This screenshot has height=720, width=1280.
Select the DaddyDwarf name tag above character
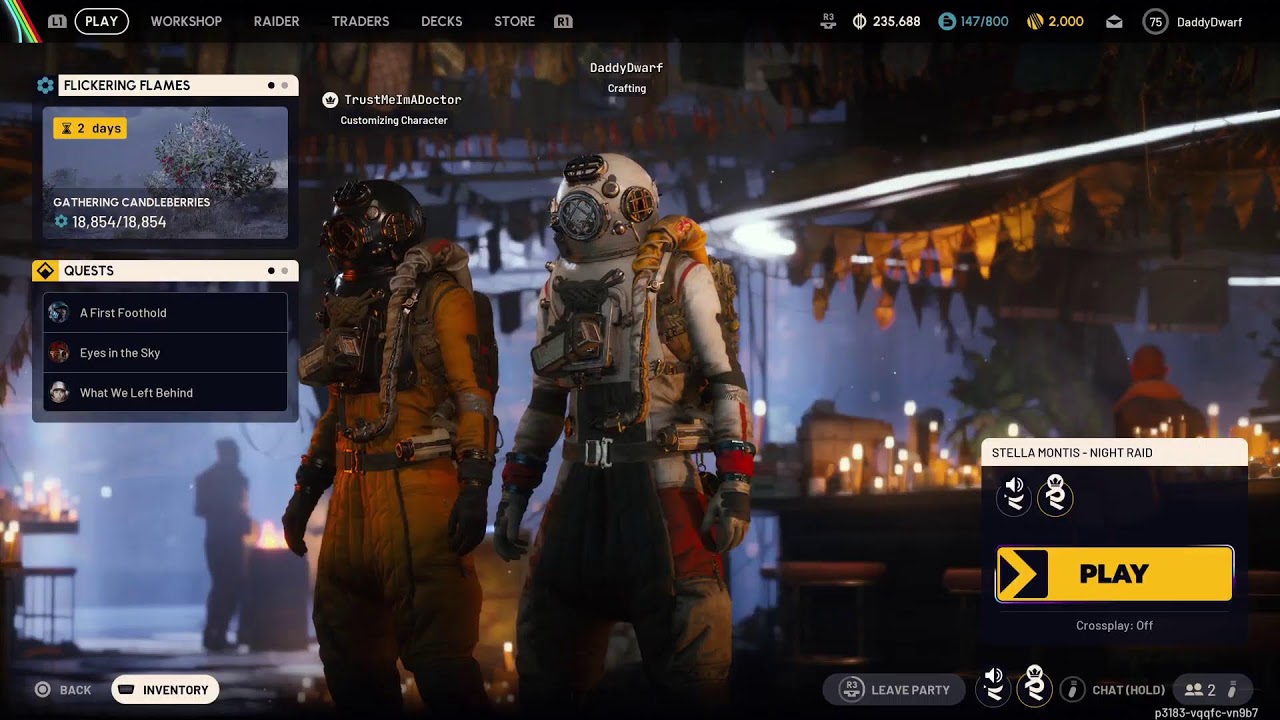point(626,68)
